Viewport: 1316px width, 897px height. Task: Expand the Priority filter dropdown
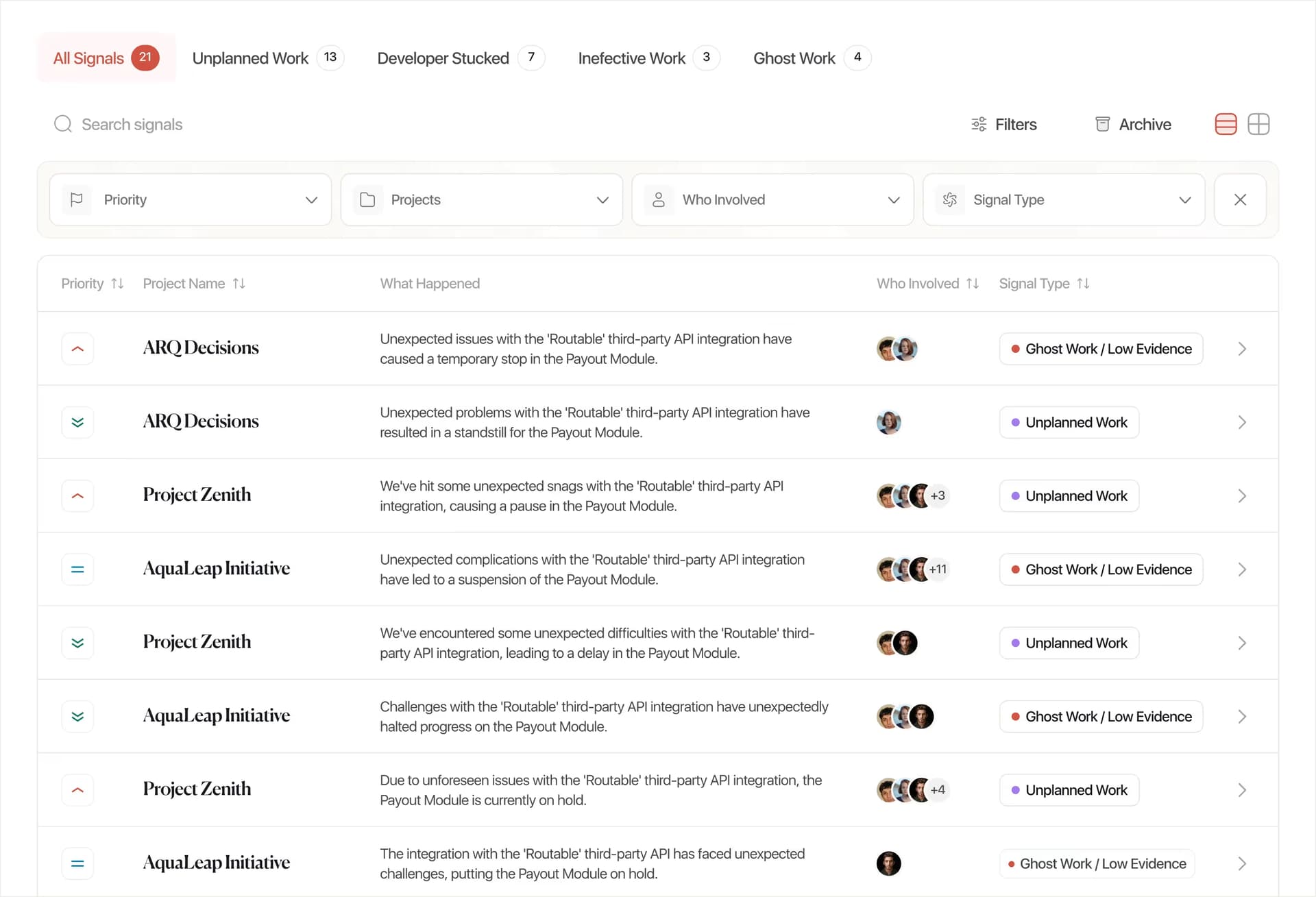(x=191, y=199)
